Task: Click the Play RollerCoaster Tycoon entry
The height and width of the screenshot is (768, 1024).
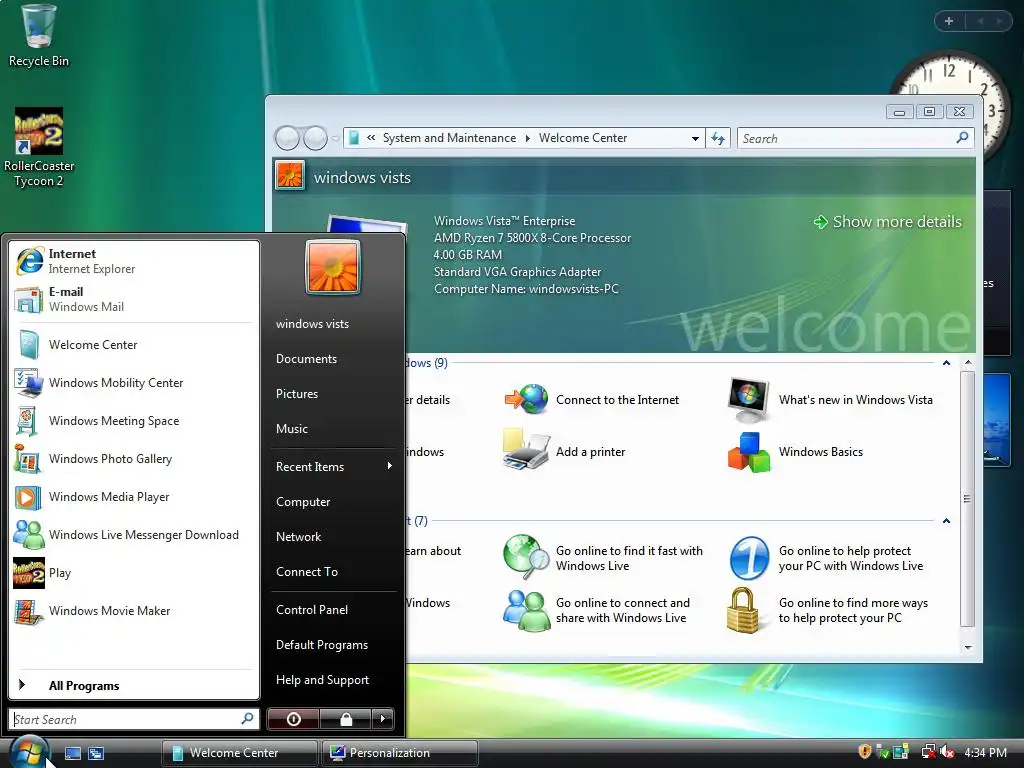Action: (x=134, y=573)
